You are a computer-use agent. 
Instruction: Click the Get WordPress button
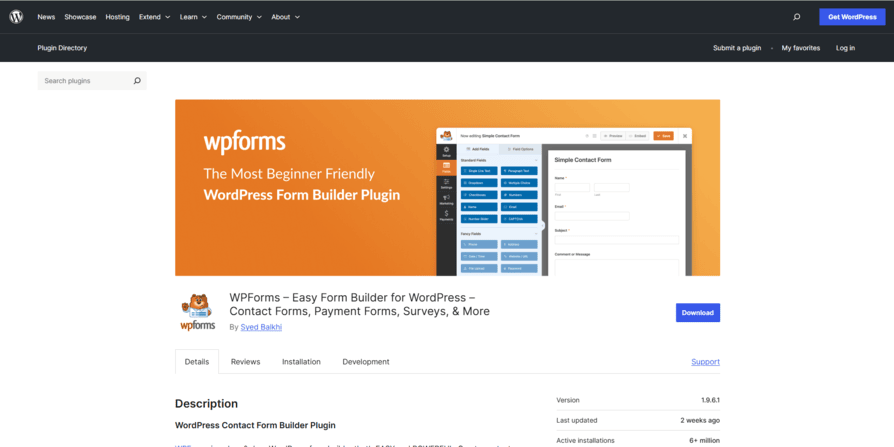click(x=852, y=17)
